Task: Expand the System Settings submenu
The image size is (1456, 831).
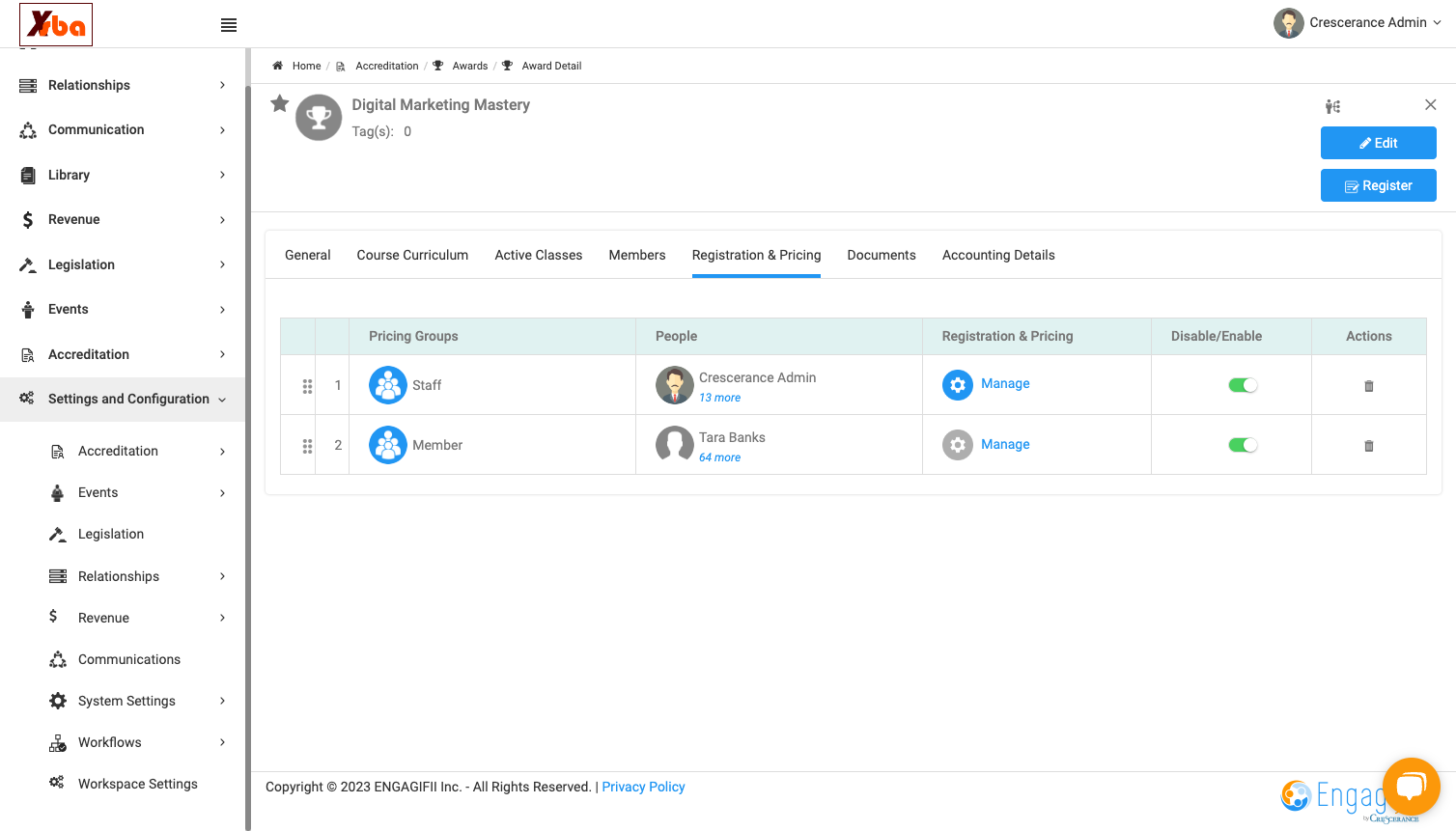Action: coord(137,701)
